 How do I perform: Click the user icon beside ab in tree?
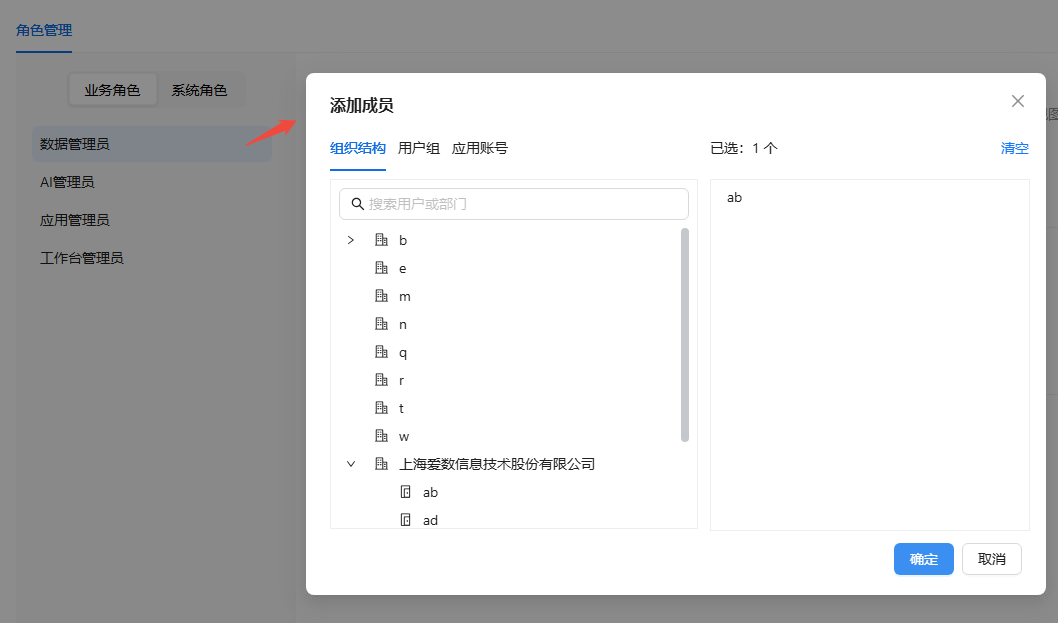(x=406, y=492)
